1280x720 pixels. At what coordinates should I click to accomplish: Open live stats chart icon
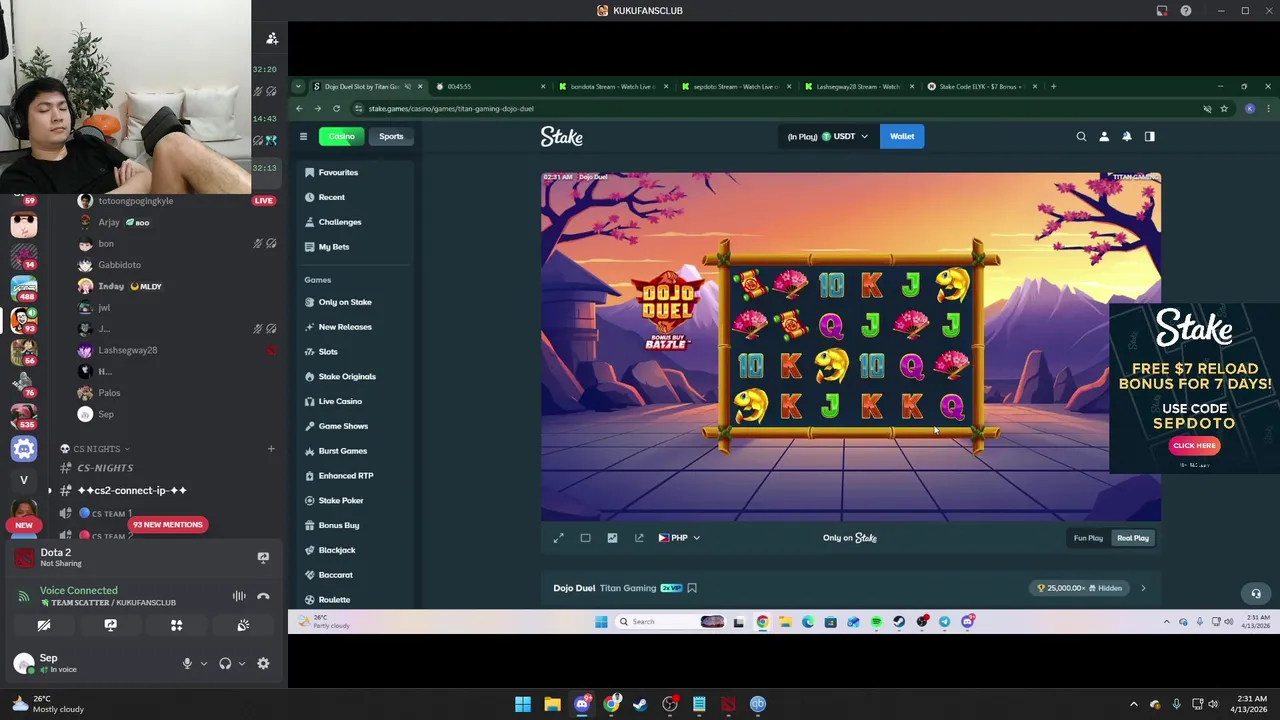(612, 538)
